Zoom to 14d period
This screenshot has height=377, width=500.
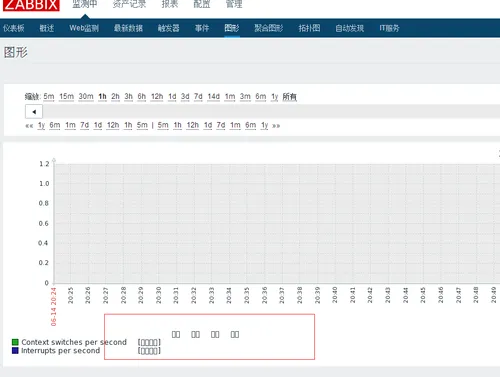214,97
